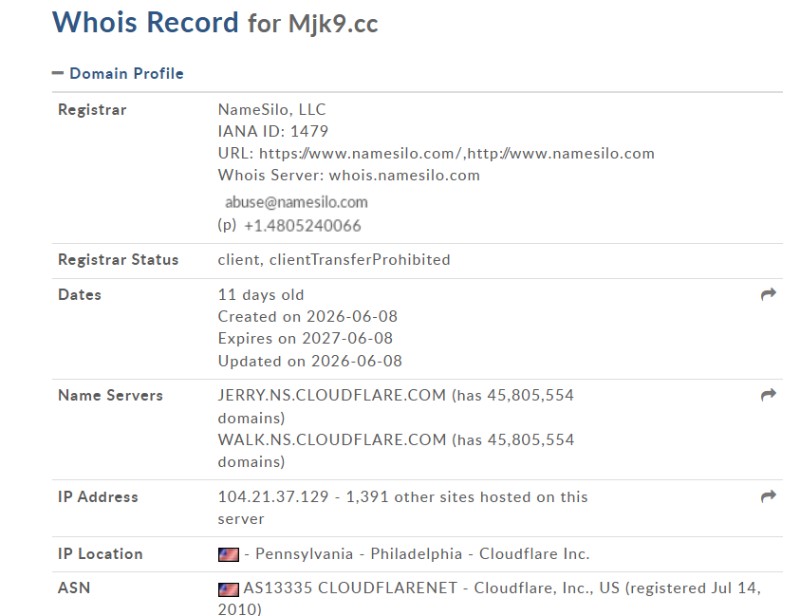This screenshot has width=800, height=616.
Task: Click the share arrow in Dates row
Action: [x=768, y=294]
